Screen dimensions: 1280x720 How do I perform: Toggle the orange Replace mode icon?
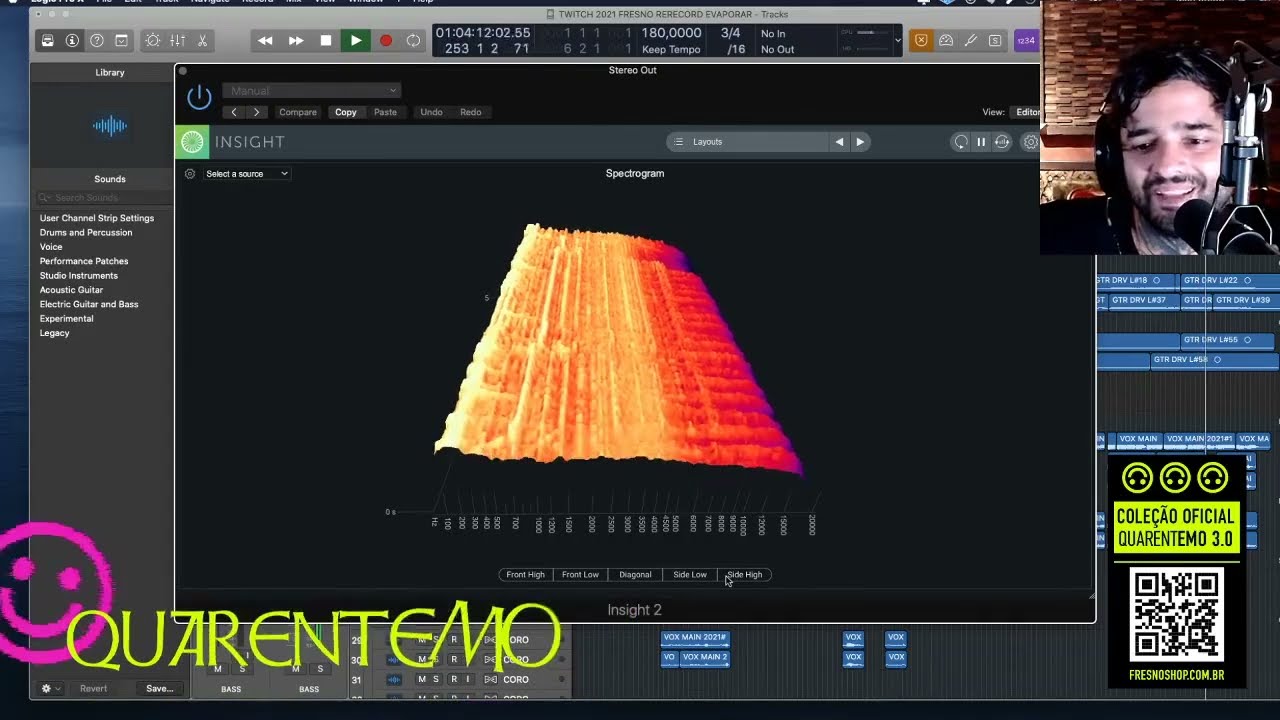point(921,41)
